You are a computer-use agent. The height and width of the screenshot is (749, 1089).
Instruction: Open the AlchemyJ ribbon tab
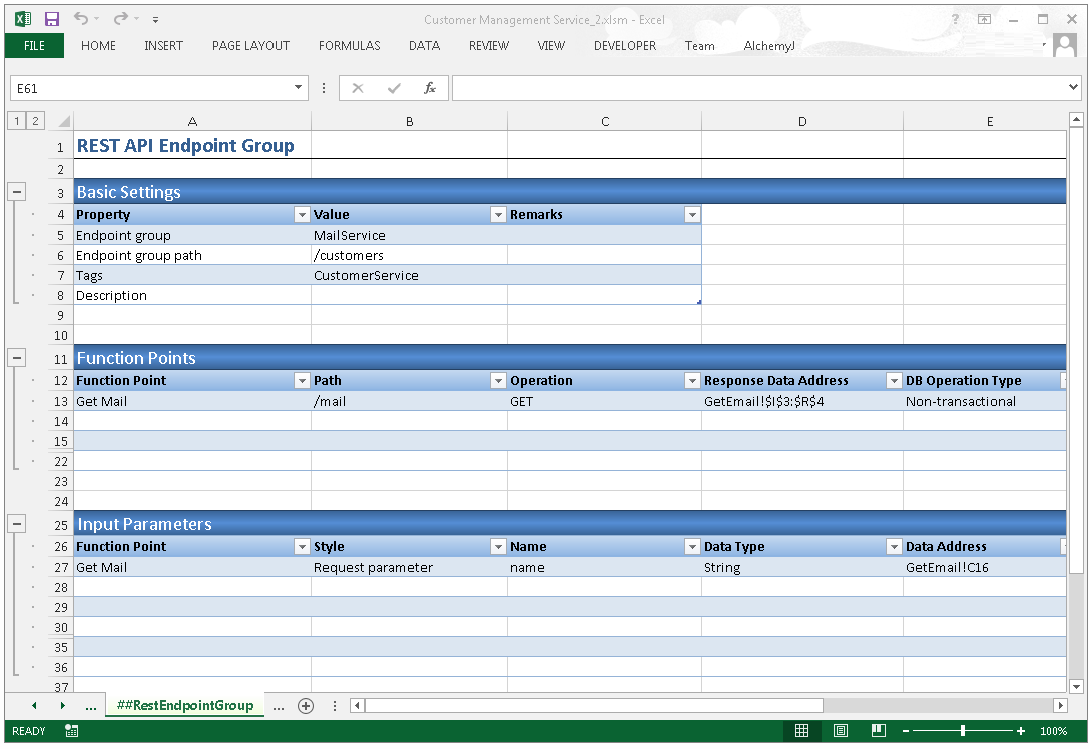(x=769, y=46)
